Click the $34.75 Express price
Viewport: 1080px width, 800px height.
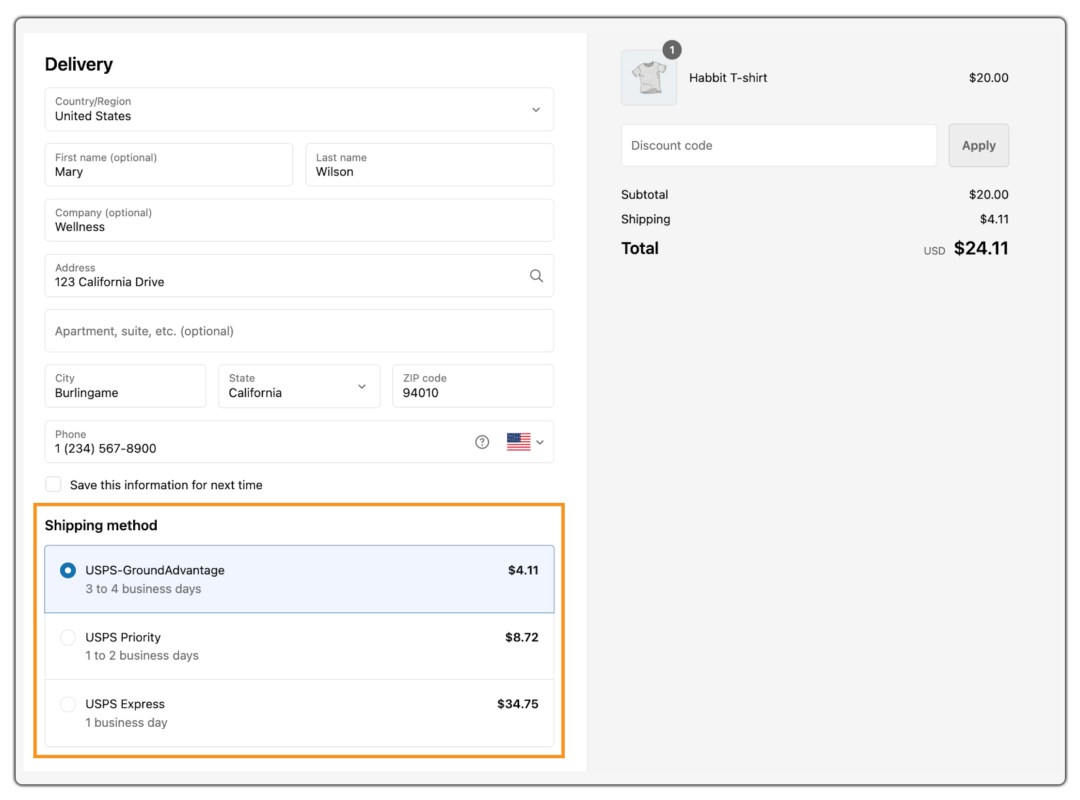(x=518, y=704)
